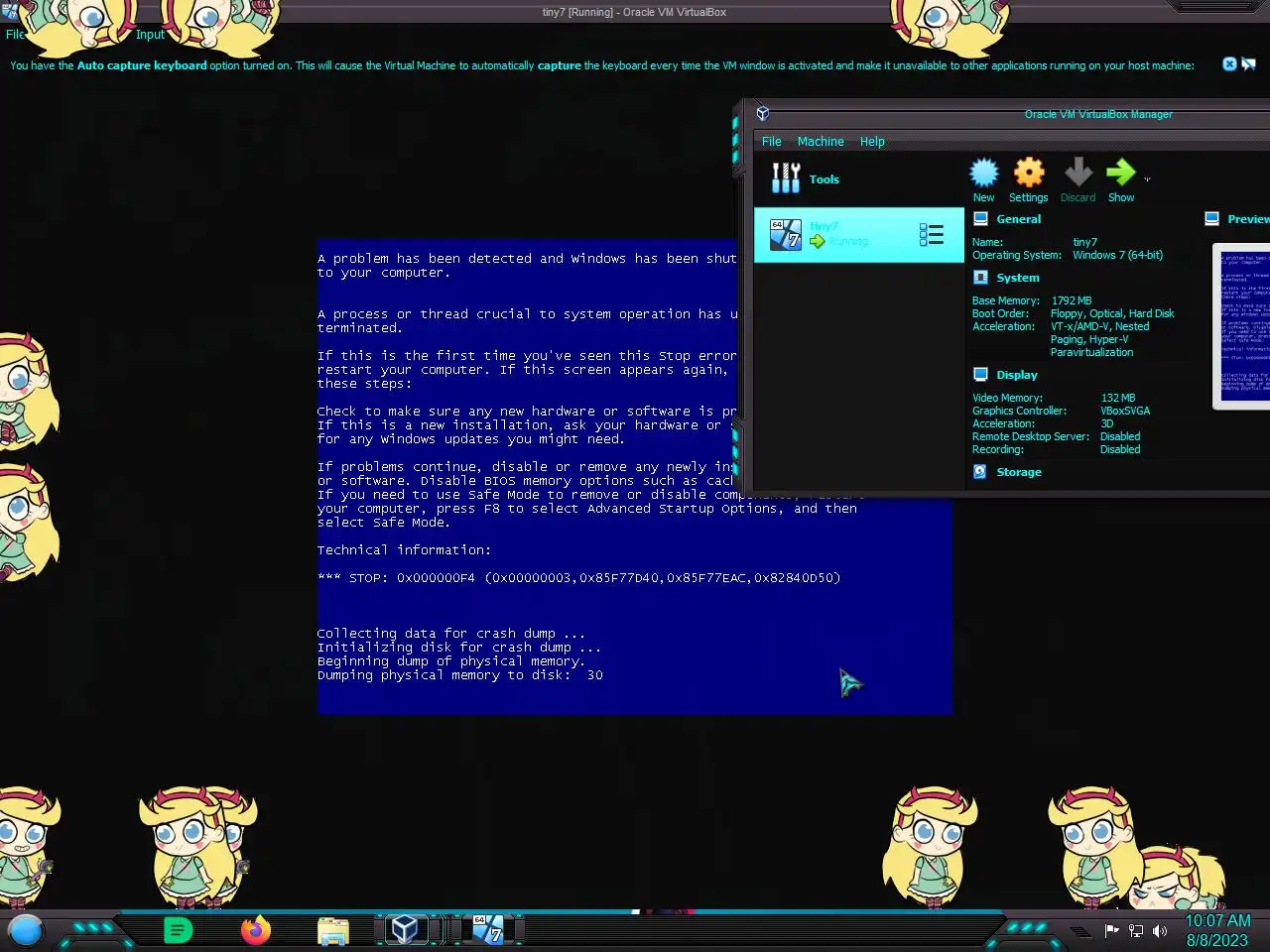This screenshot has width=1270, height=952.
Task: Select the Tools wrench icon in Manager
Action: pos(786,178)
